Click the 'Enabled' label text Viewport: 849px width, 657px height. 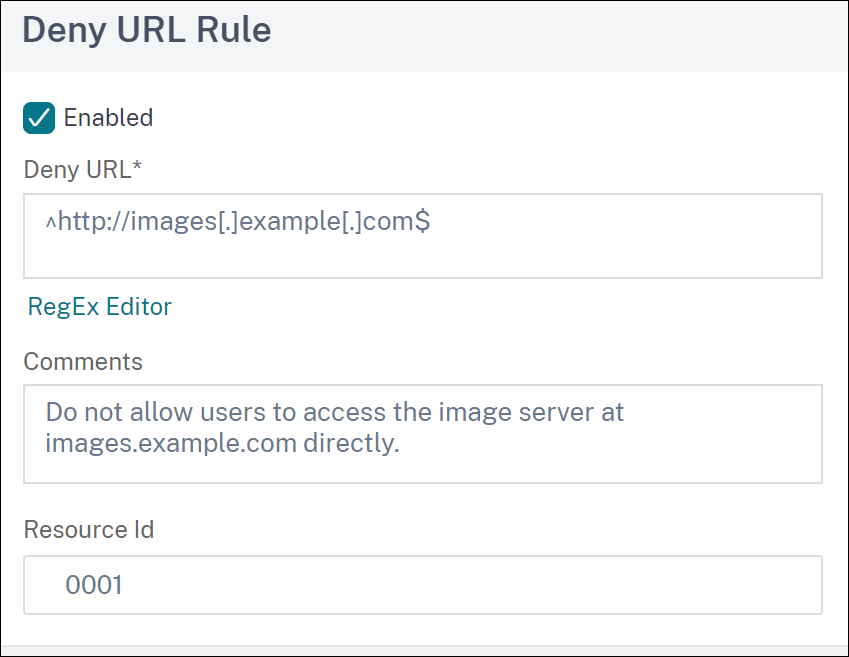point(108,118)
